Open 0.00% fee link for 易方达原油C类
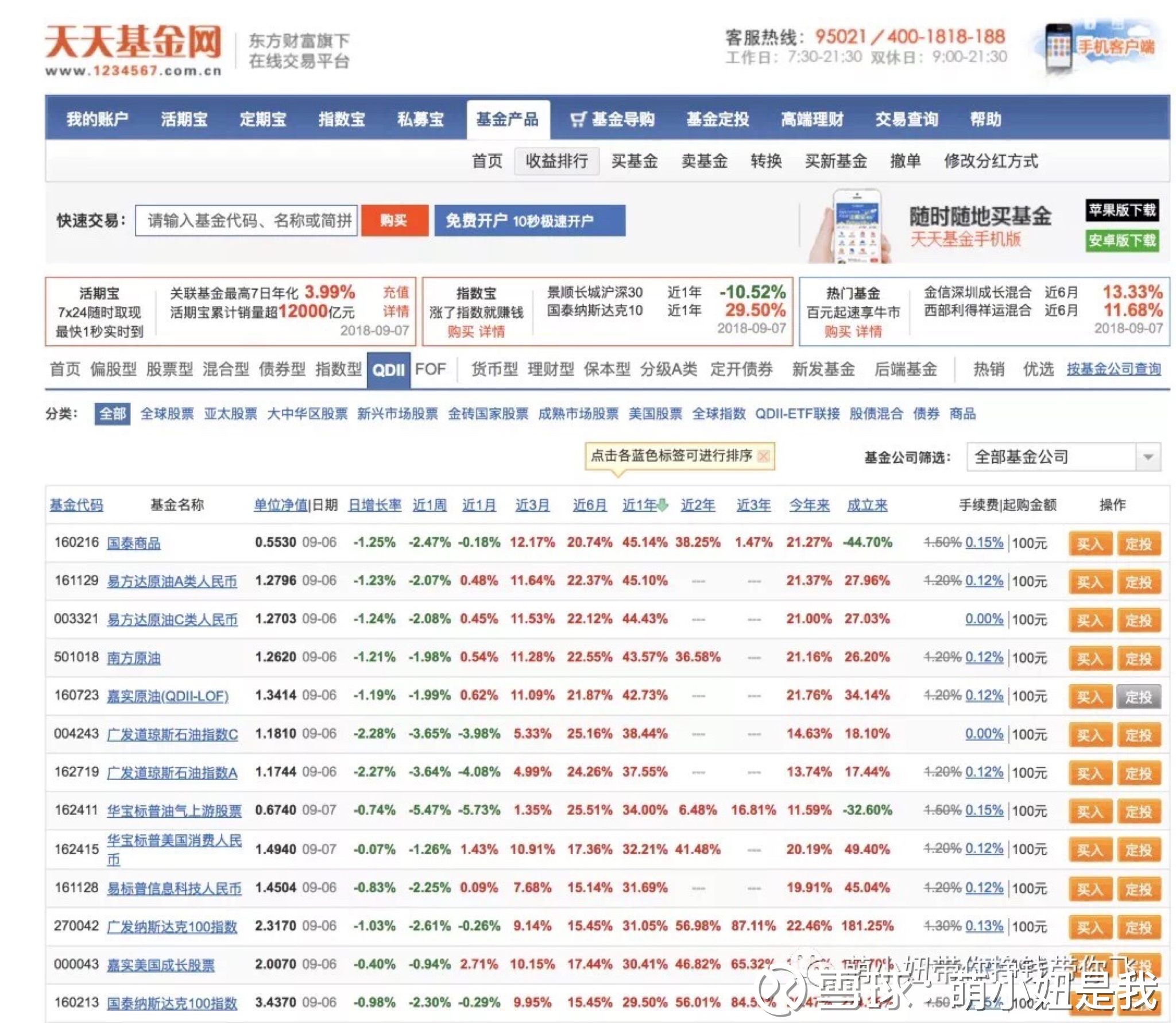Screen dimensions: 1176x1023 (984, 619)
